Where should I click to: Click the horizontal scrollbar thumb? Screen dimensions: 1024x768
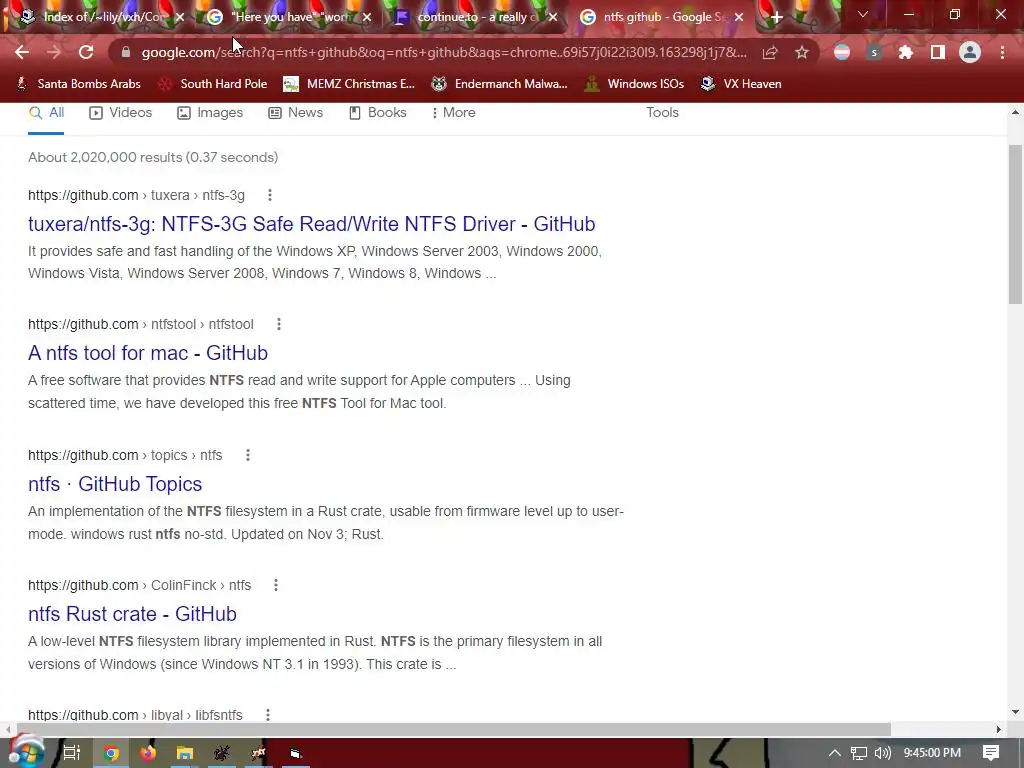(454, 729)
